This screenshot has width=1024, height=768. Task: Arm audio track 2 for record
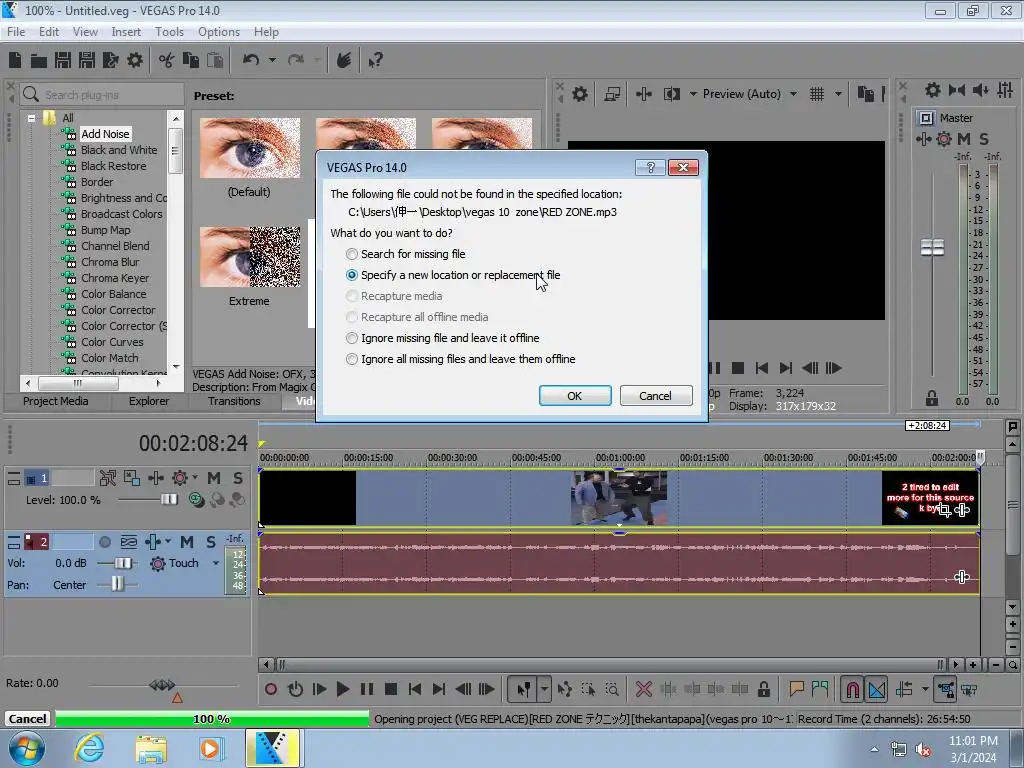pos(104,542)
